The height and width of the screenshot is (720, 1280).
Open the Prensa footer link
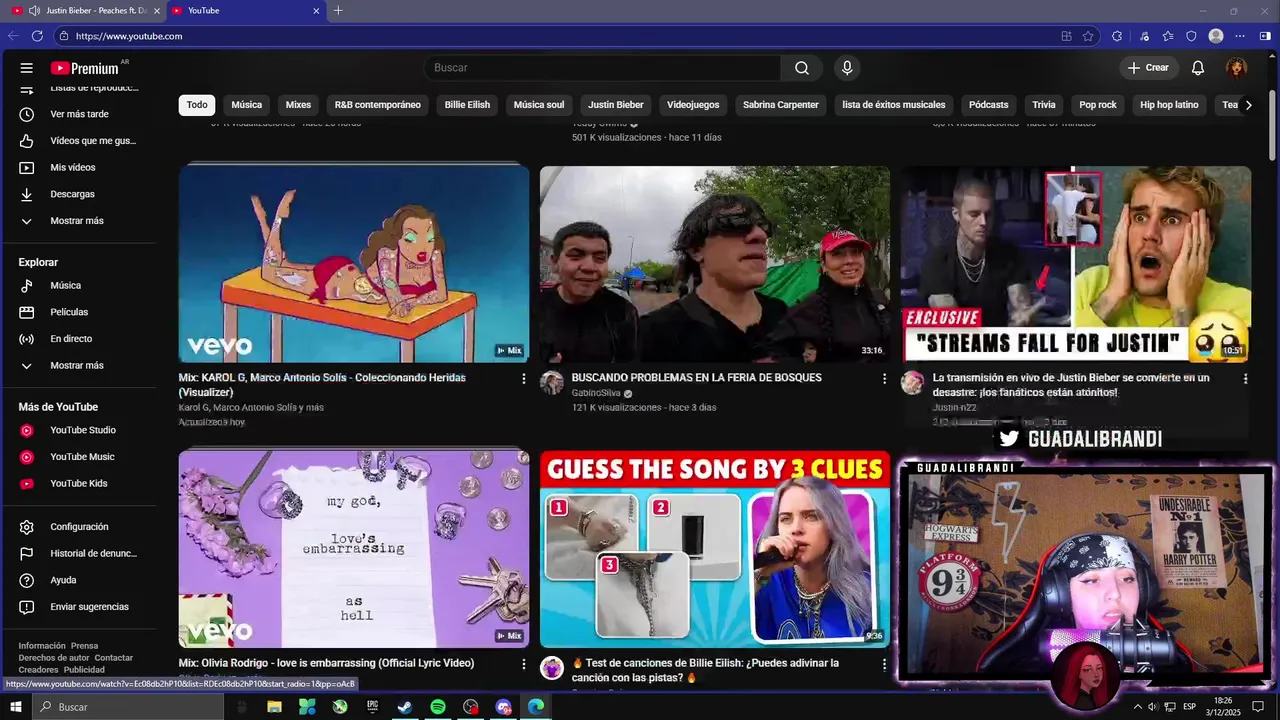pyautogui.click(x=85, y=646)
